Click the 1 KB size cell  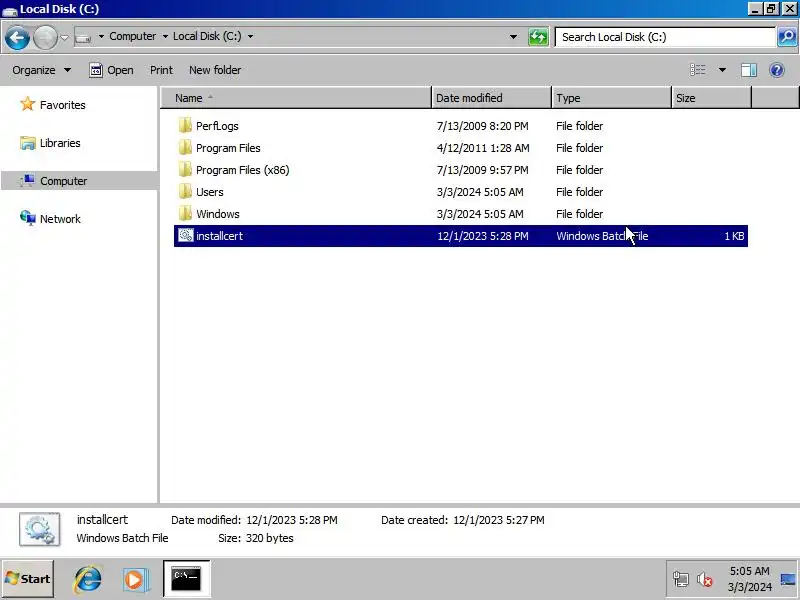[x=734, y=236]
